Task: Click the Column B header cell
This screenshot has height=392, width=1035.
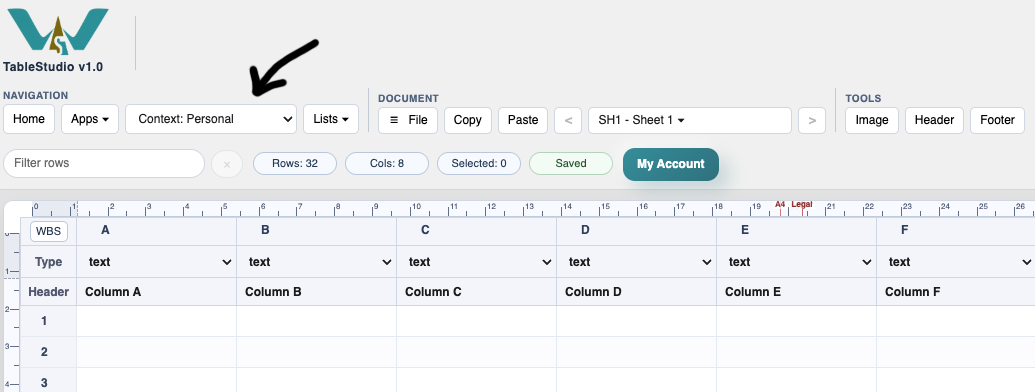Action: click(316, 292)
